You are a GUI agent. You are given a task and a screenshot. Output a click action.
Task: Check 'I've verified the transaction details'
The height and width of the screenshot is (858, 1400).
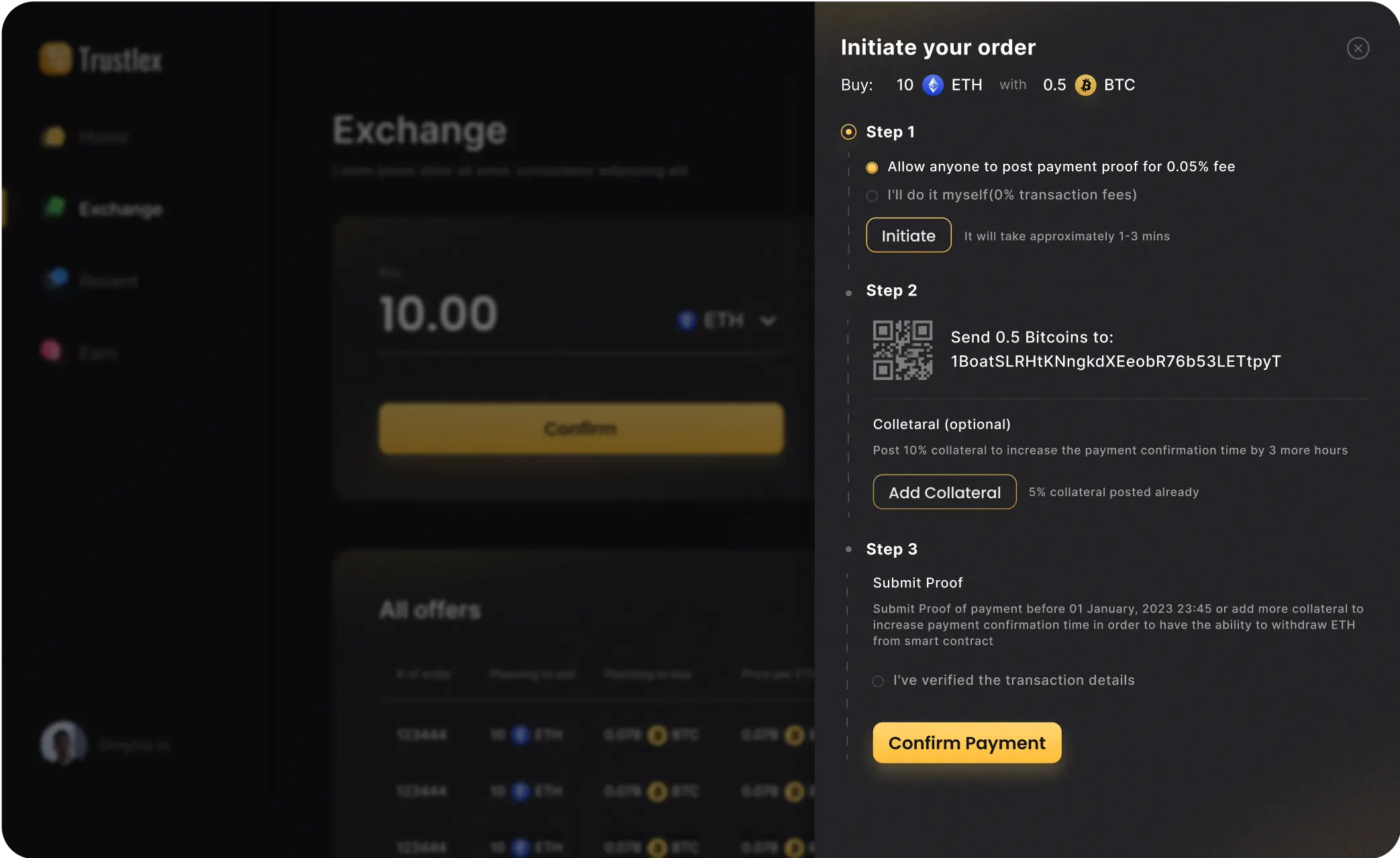(x=878, y=681)
